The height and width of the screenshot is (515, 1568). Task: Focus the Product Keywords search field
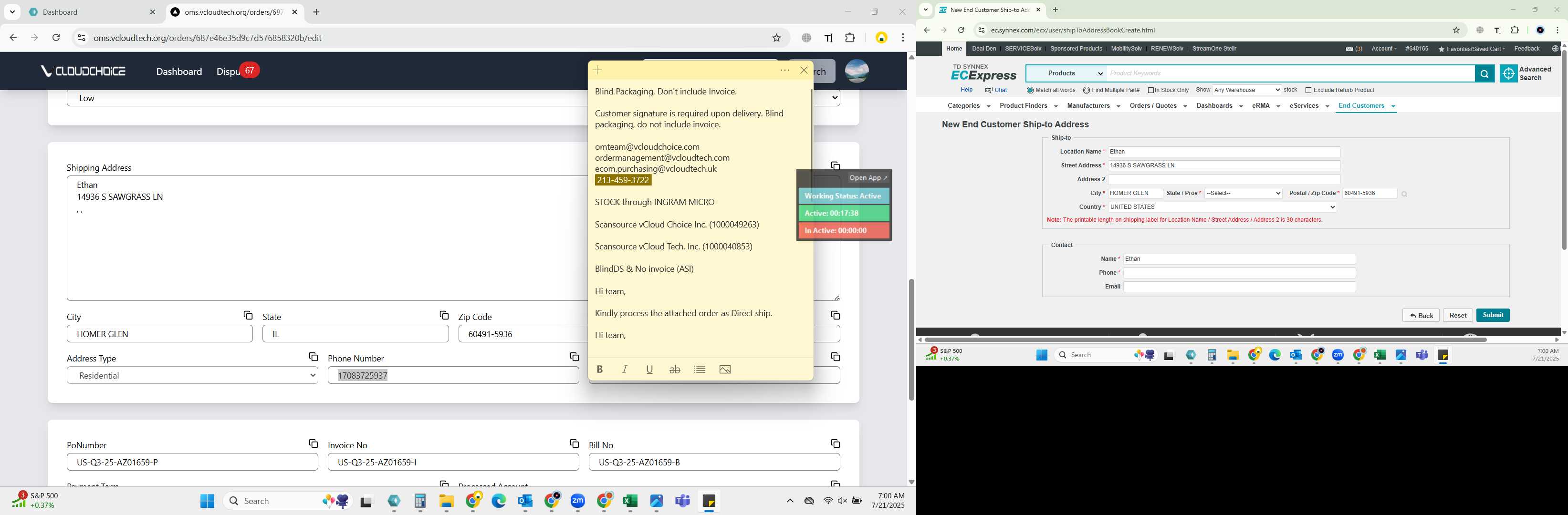pyautogui.click(x=1290, y=73)
